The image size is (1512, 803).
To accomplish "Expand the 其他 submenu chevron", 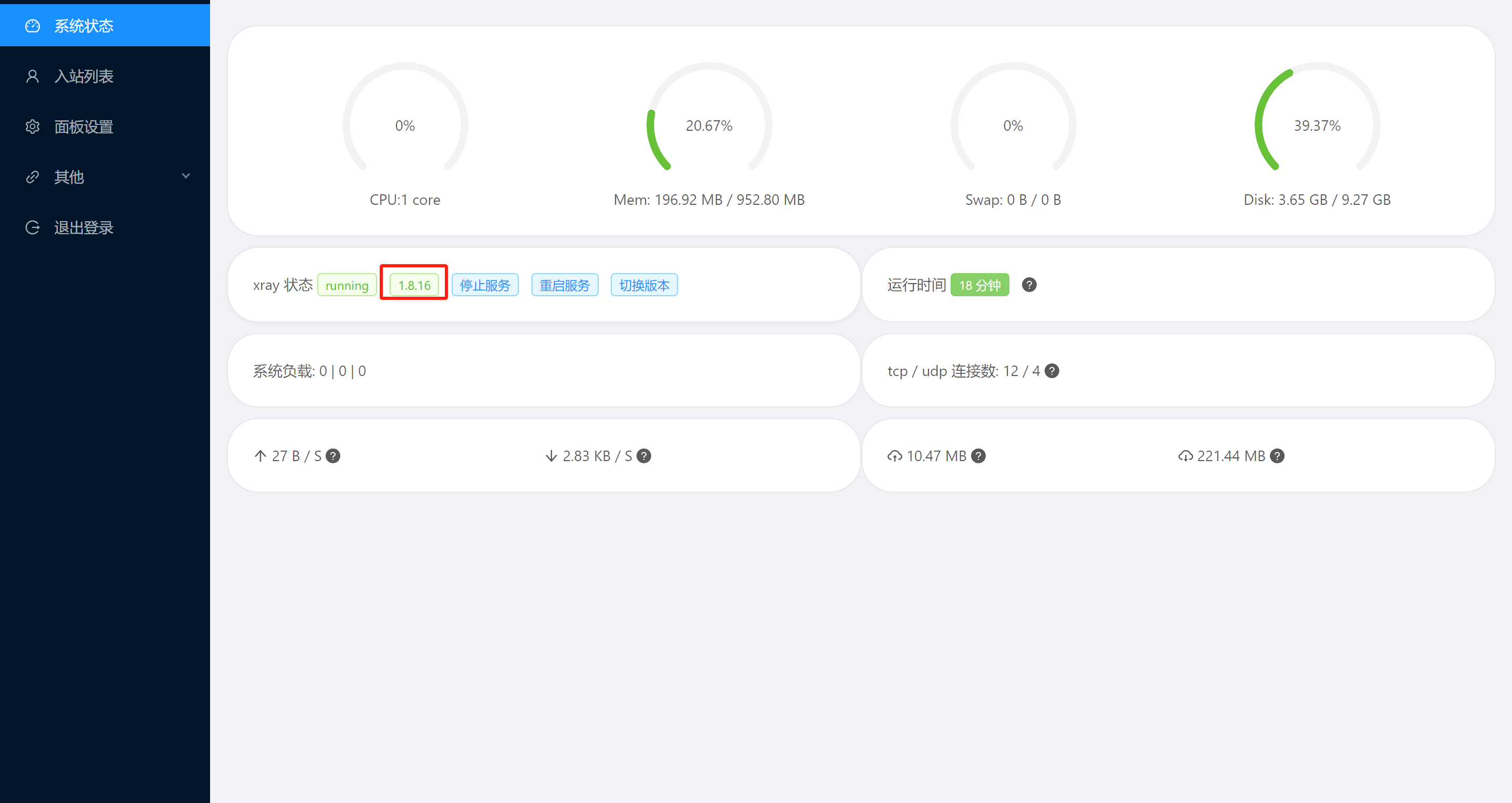I will click(x=186, y=176).
